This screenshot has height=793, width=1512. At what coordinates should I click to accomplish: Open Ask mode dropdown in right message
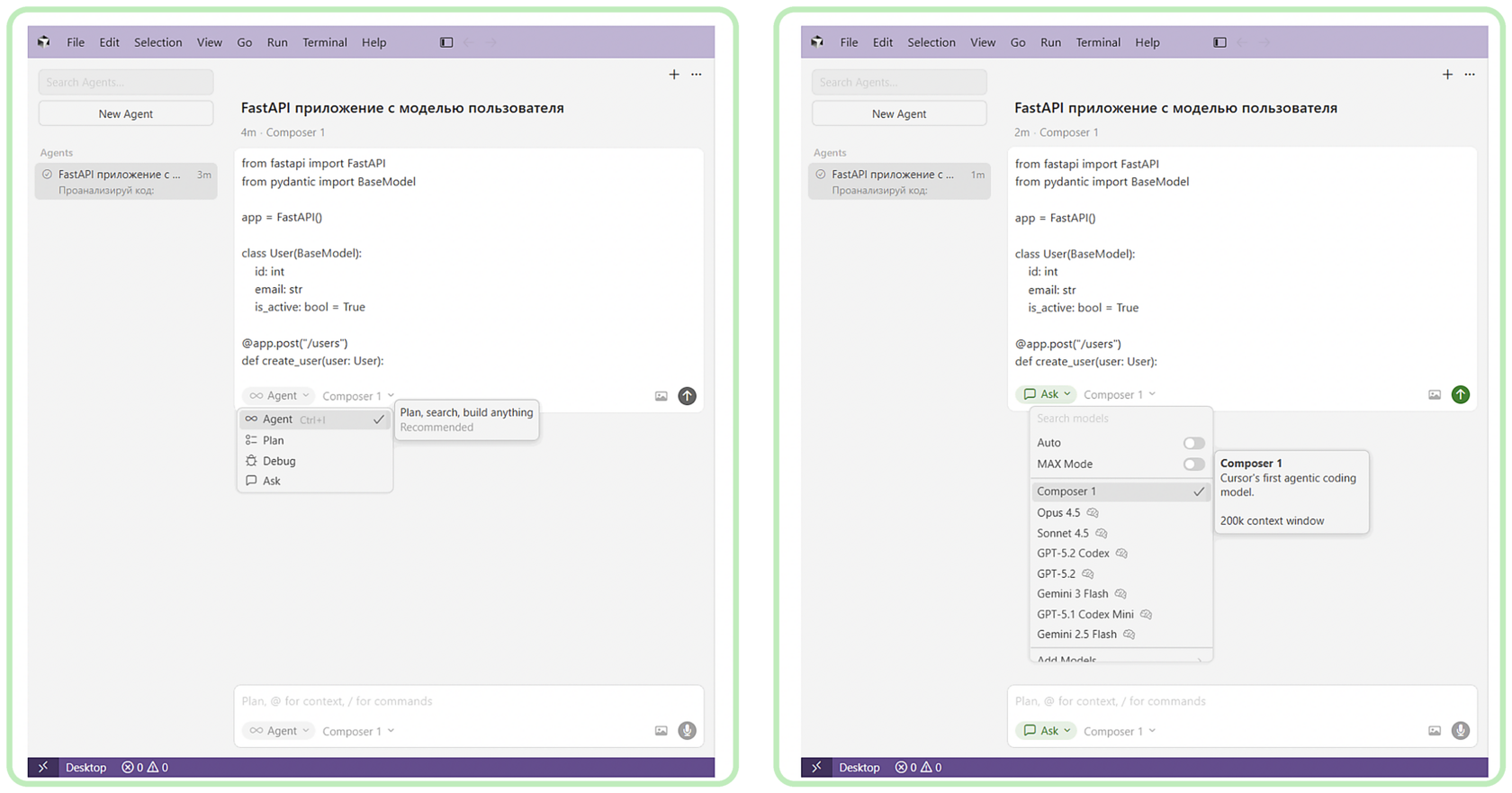coord(1047,394)
